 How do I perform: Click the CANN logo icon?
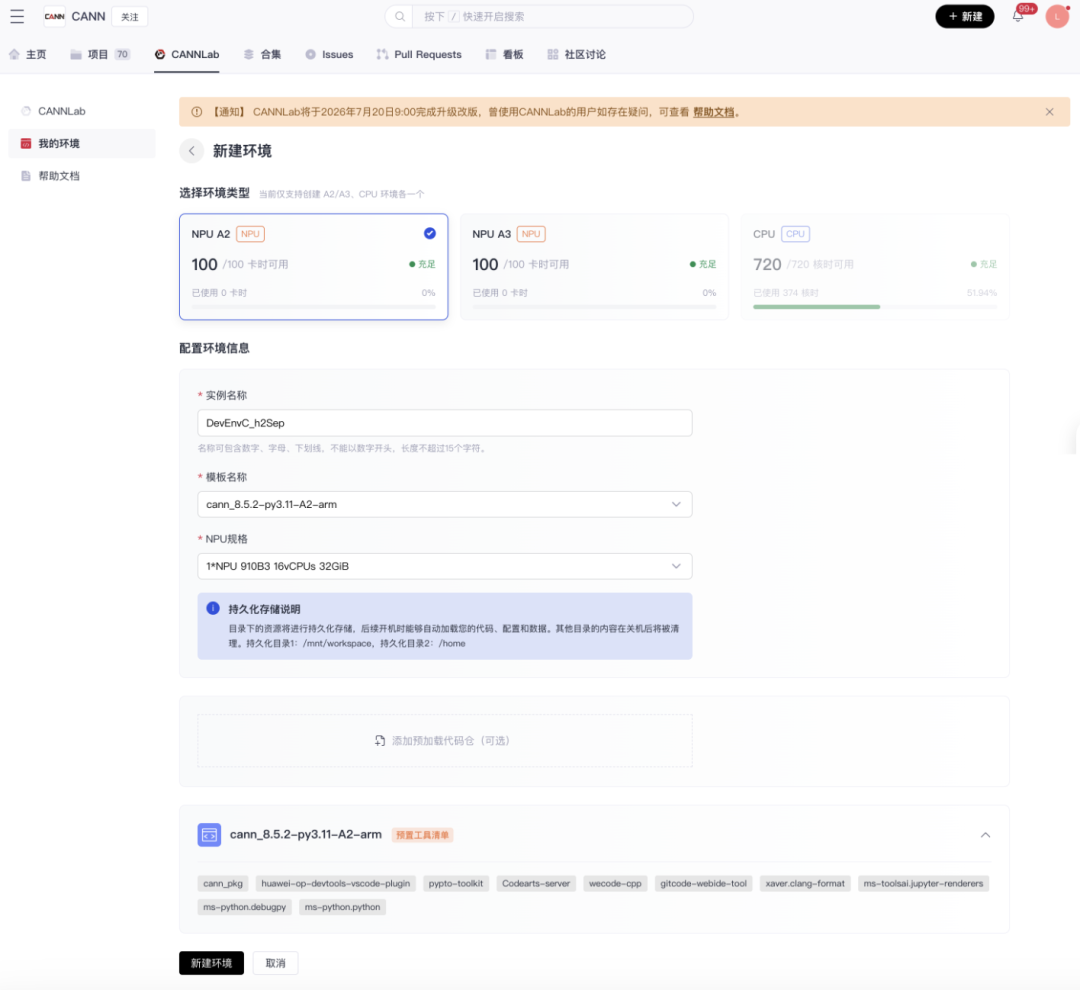[54, 17]
